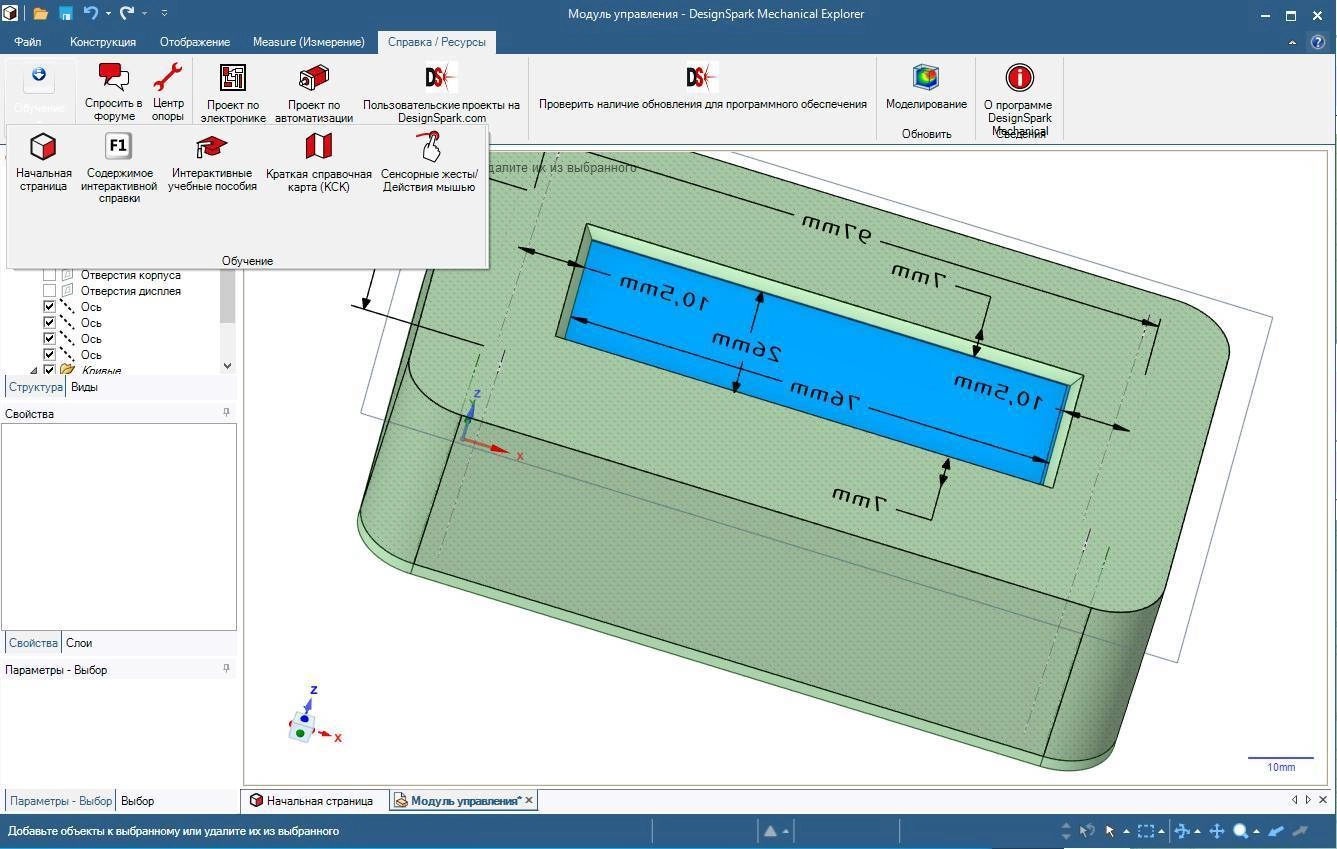Click the help question mark icon
The width and height of the screenshot is (1337, 849).
coord(1318,42)
